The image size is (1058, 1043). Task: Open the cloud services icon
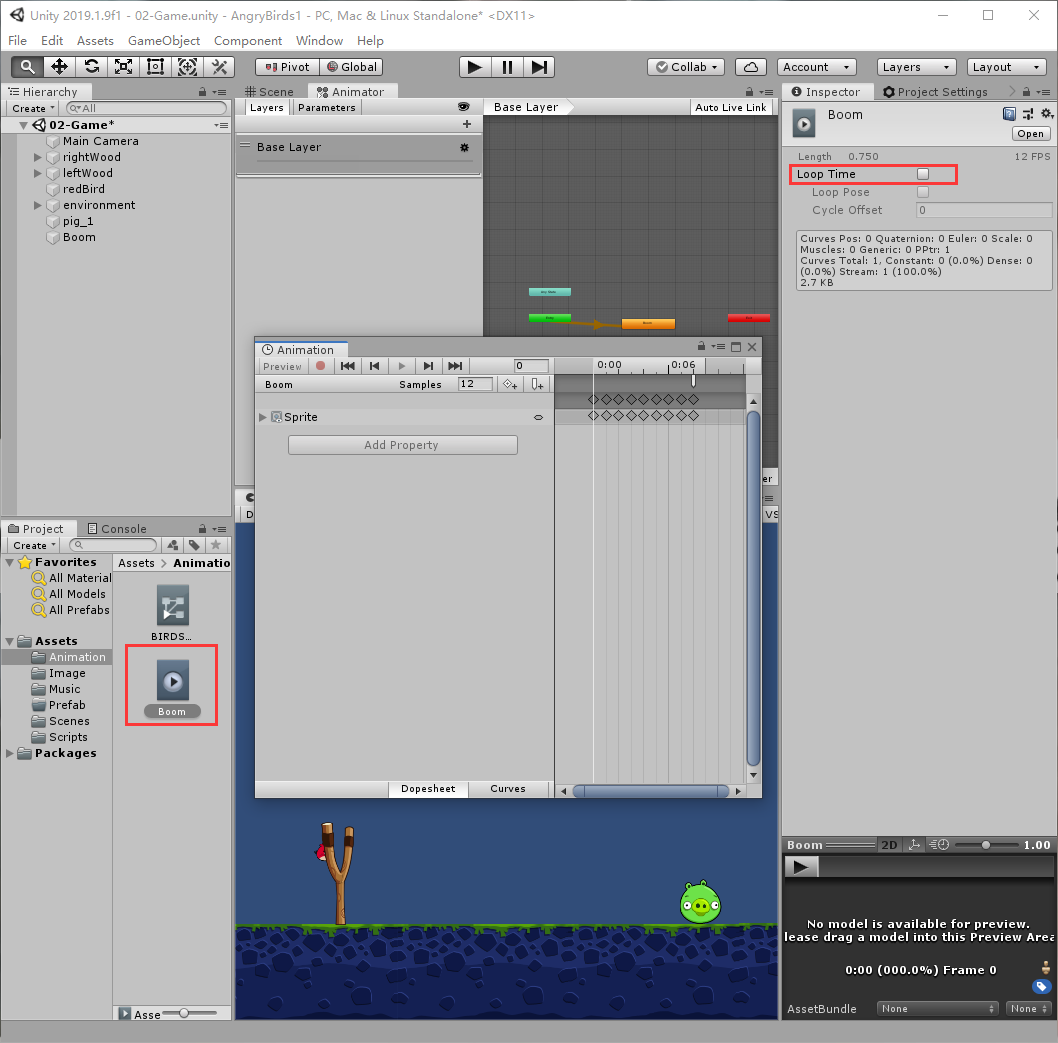point(751,67)
